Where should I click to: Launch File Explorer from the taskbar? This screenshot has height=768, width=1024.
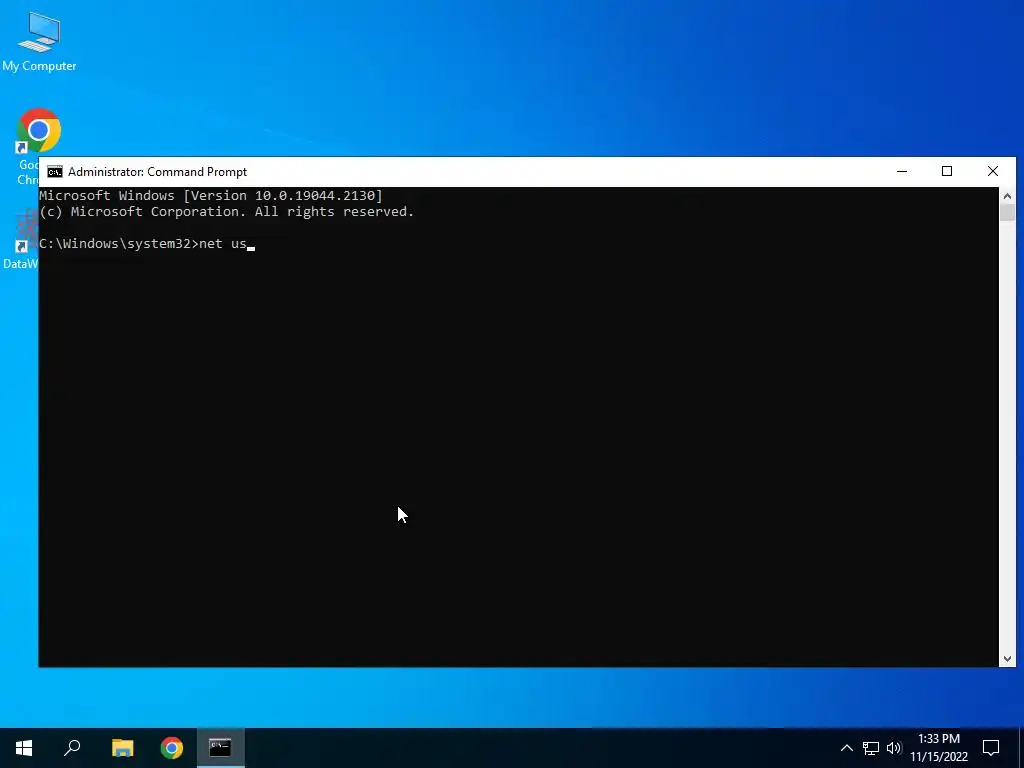122,748
